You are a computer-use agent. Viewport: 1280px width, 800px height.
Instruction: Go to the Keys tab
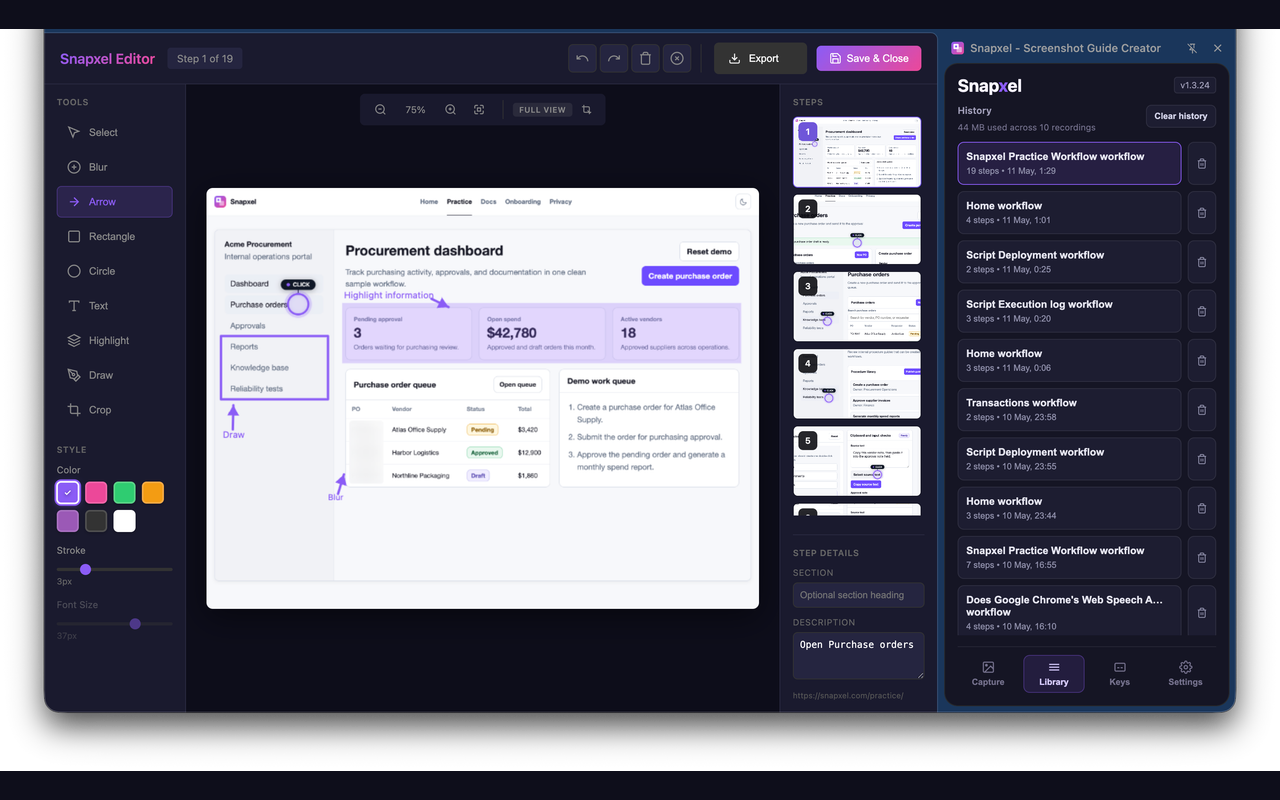pyautogui.click(x=1120, y=674)
